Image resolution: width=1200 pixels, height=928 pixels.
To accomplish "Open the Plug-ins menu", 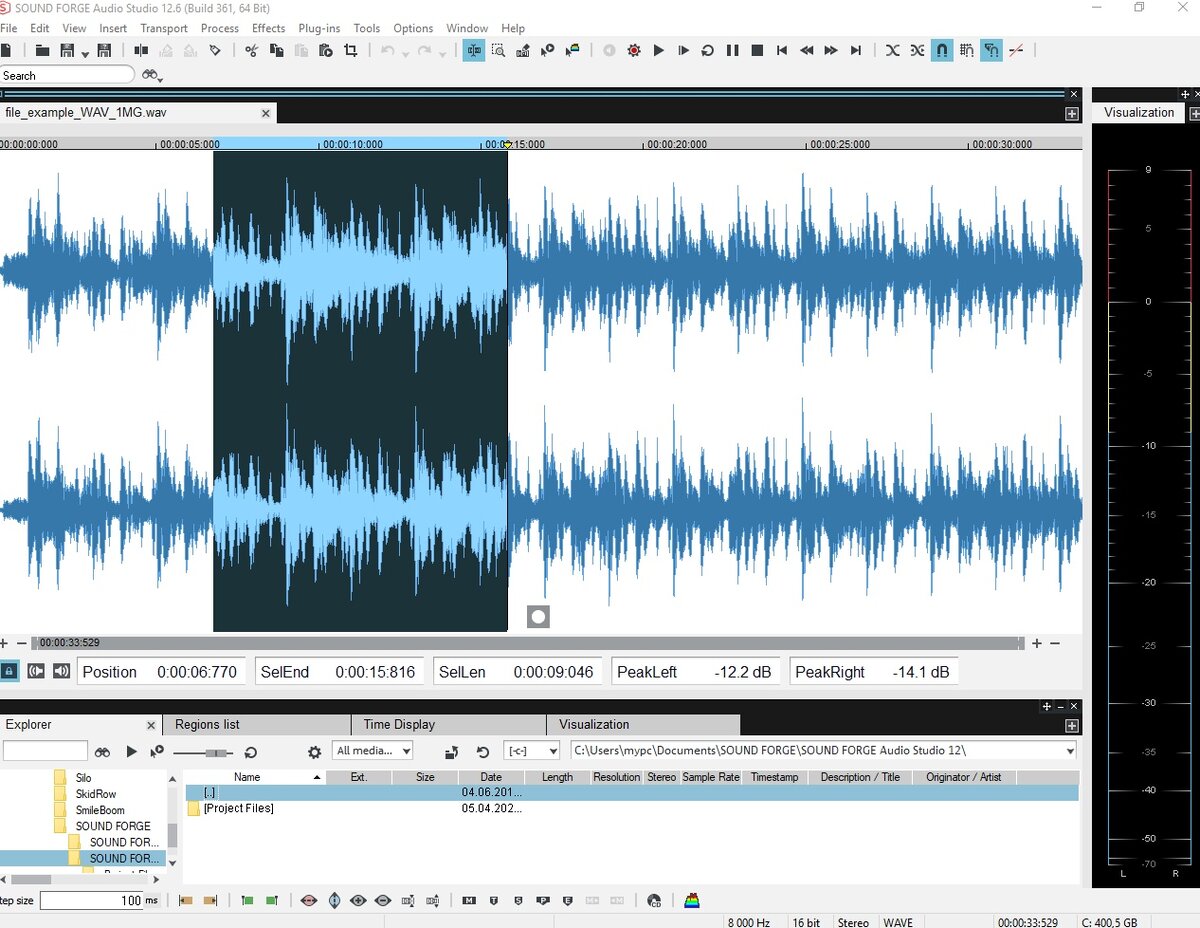I will coord(319,28).
